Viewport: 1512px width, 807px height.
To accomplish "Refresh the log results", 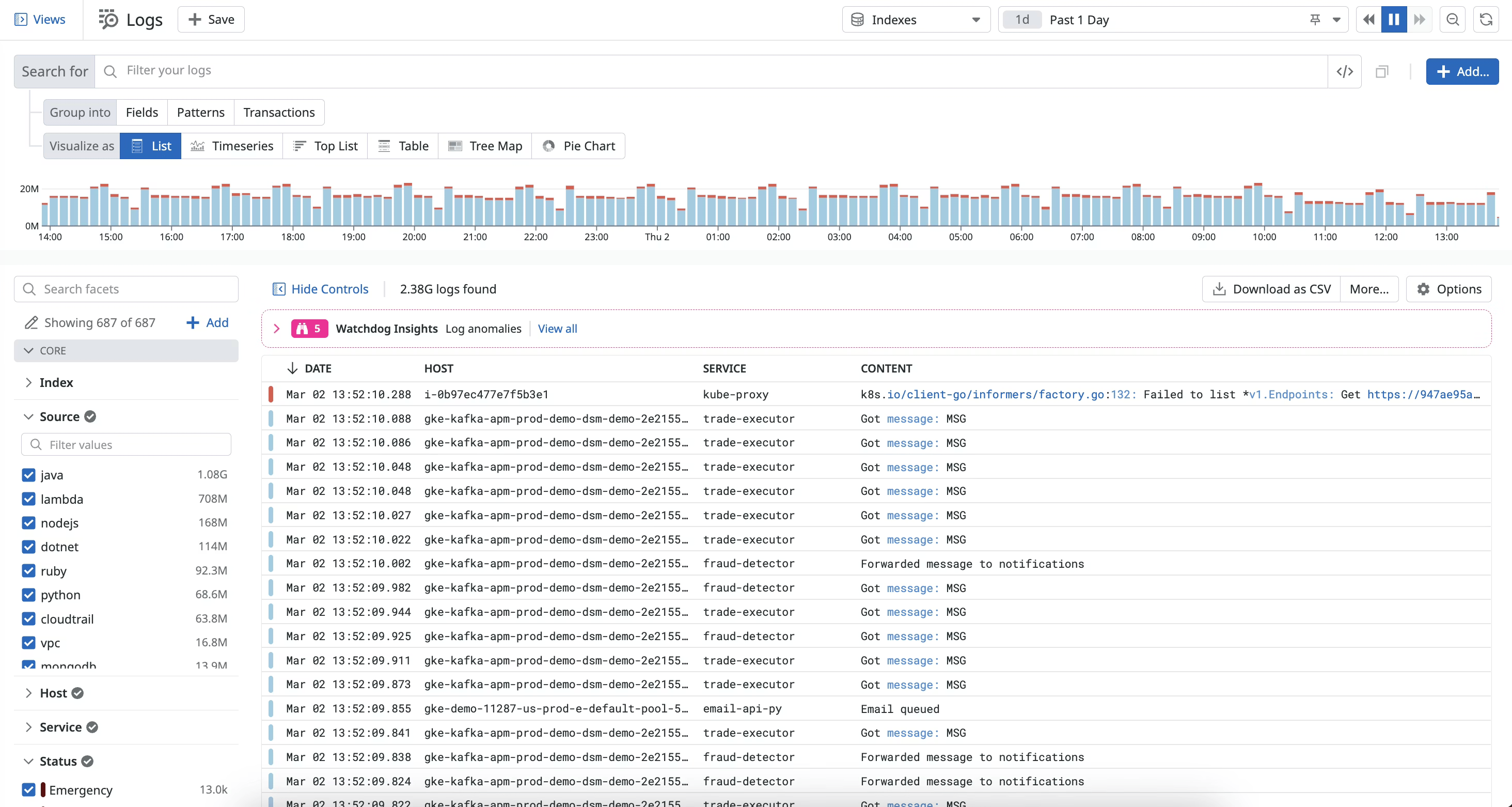I will coord(1486,20).
